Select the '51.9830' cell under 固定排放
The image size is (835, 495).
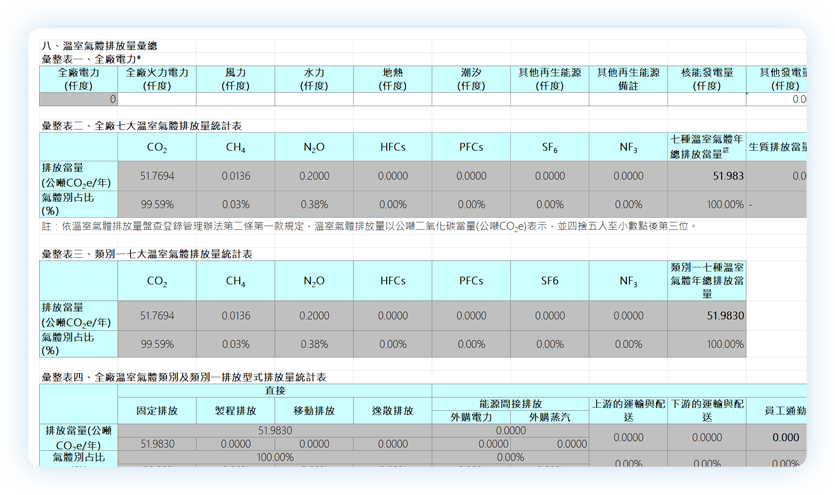click(157, 444)
